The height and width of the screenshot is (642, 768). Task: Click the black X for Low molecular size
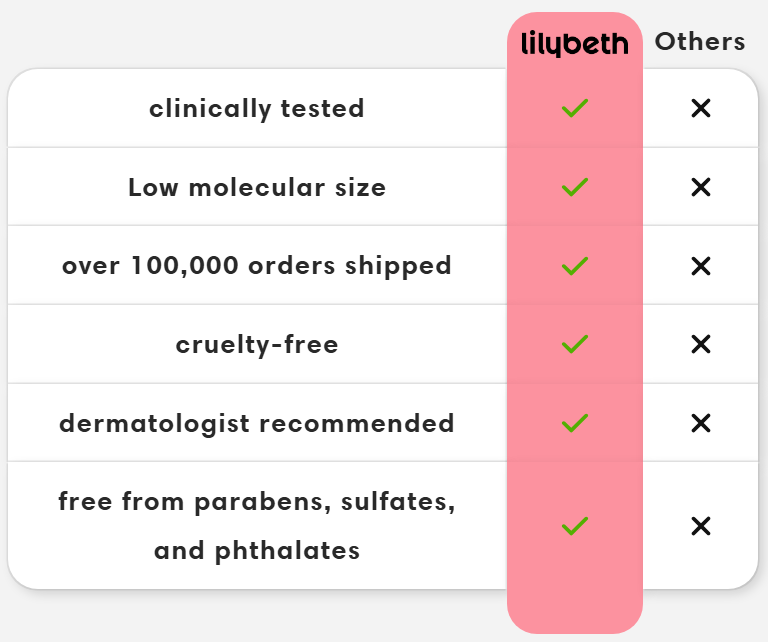pyautogui.click(x=701, y=187)
